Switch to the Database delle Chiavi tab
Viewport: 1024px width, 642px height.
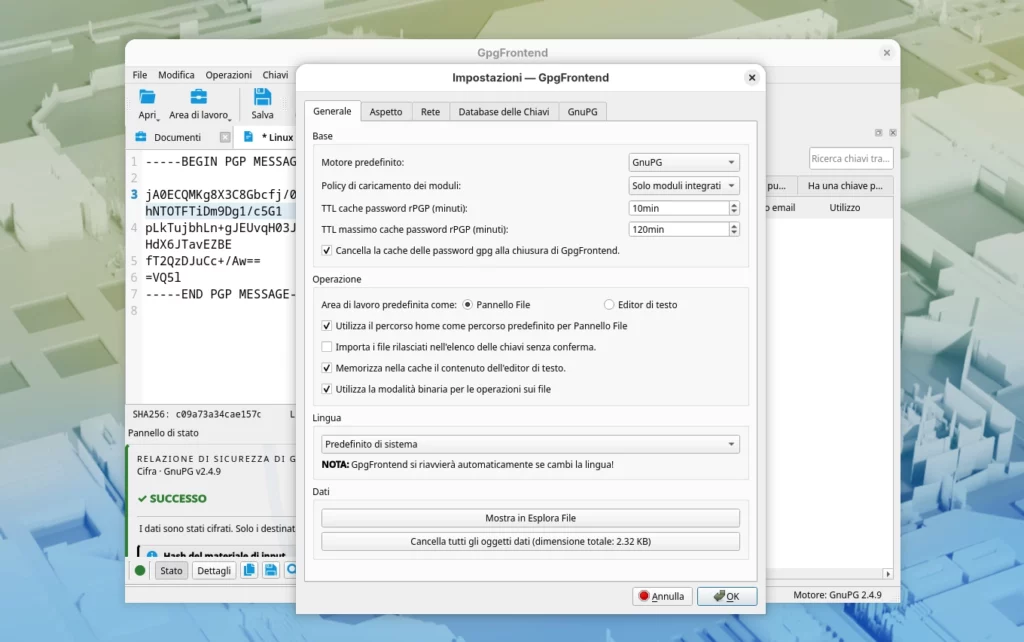click(504, 112)
